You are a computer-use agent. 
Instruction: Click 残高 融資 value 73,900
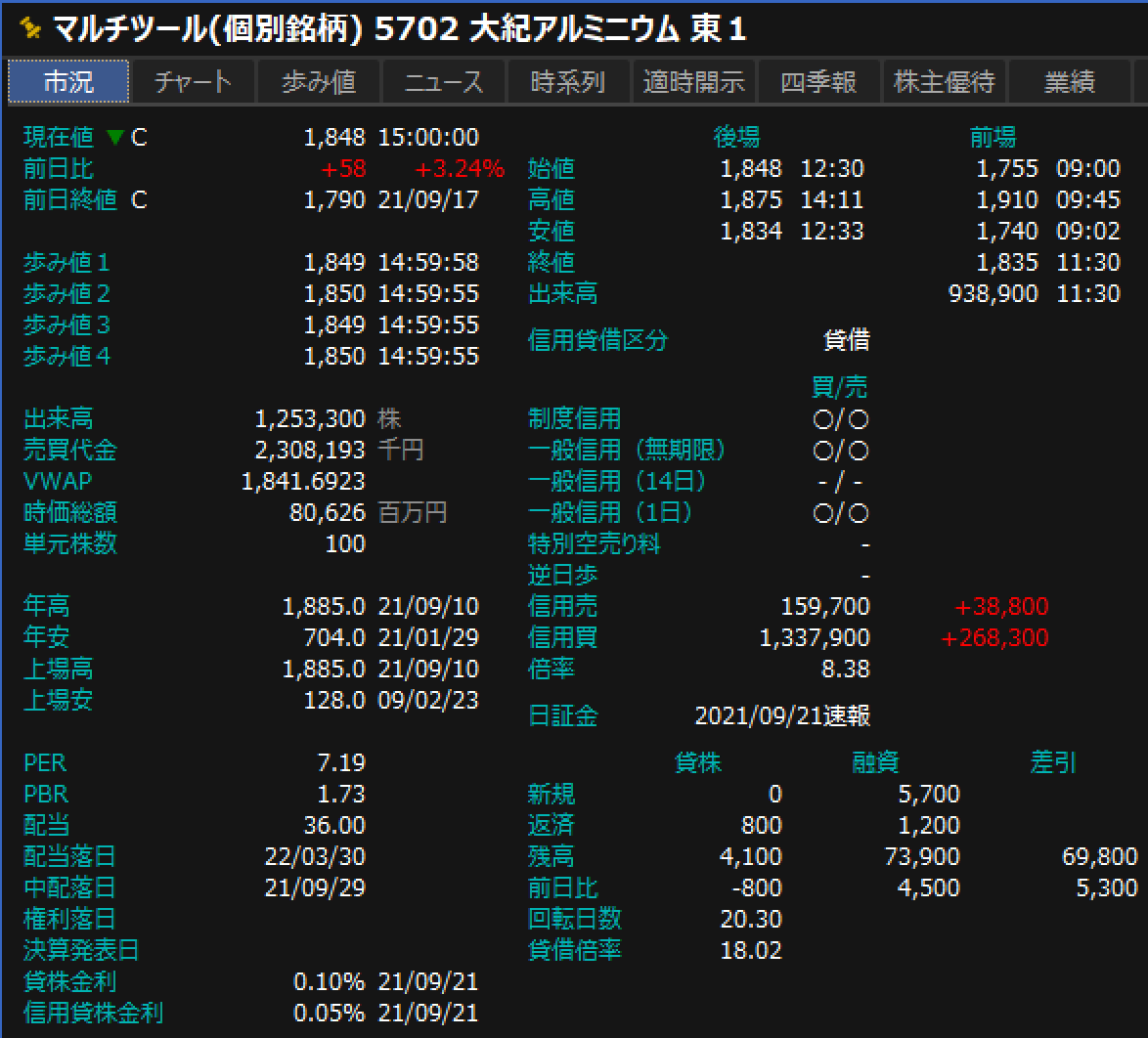pyautogui.click(x=922, y=856)
